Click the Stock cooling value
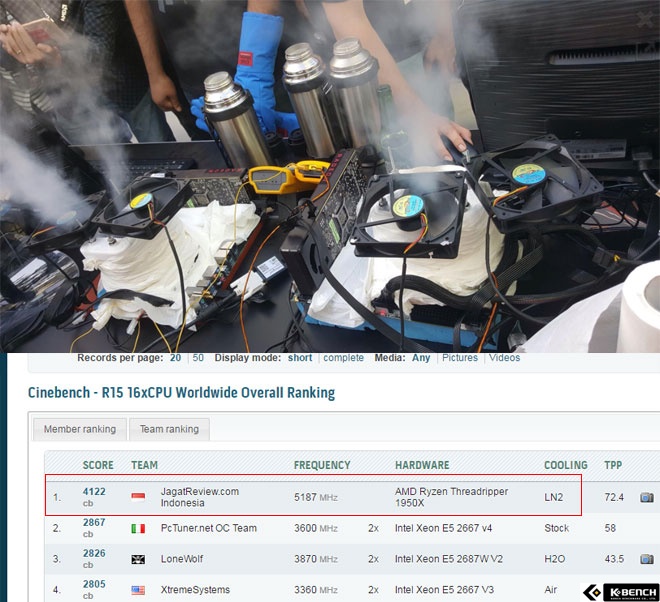 (556, 528)
